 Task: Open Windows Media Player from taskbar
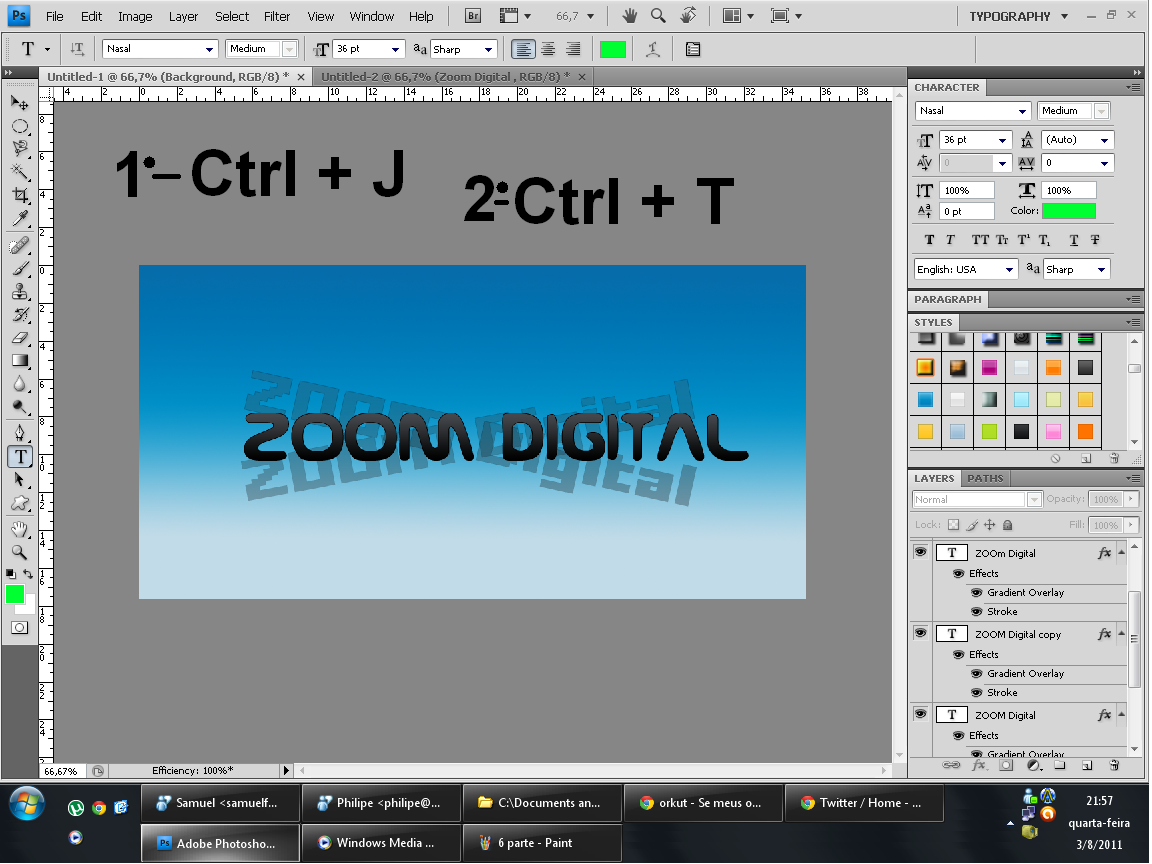tap(381, 843)
